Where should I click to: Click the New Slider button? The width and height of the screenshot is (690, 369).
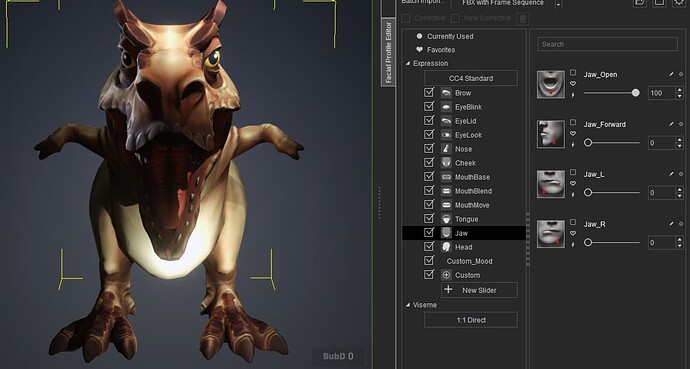479,290
